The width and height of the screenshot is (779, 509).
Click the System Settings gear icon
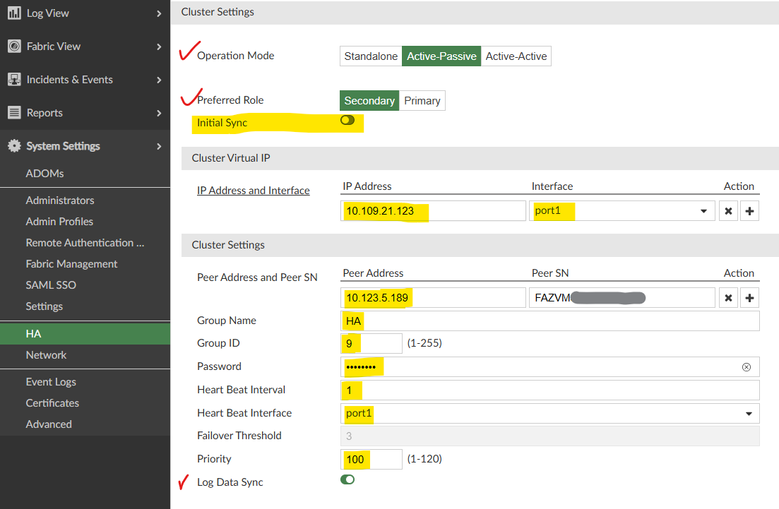pyautogui.click(x=14, y=146)
